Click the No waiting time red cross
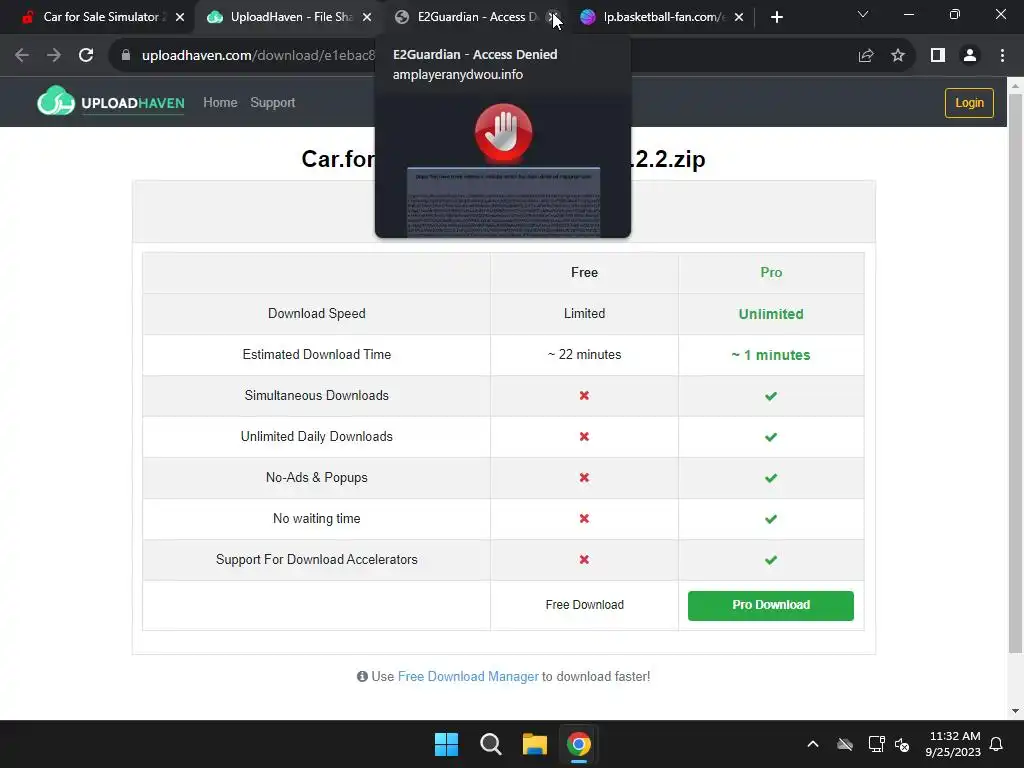This screenshot has height=768, width=1024. pyautogui.click(x=584, y=519)
